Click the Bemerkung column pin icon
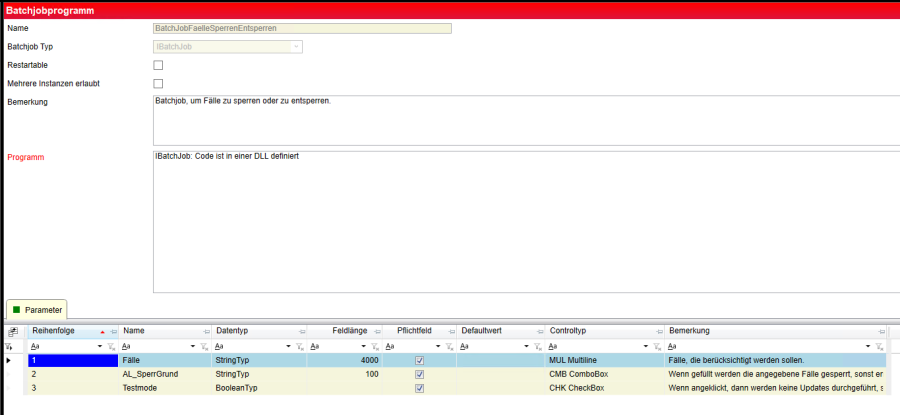This screenshot has width=900, height=415. click(x=880, y=331)
